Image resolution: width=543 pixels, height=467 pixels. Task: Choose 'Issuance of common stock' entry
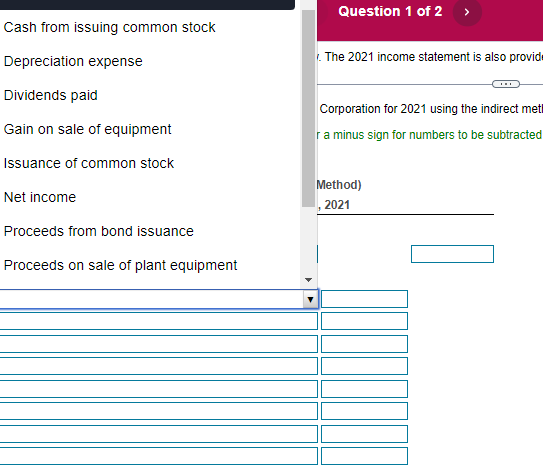click(x=89, y=163)
